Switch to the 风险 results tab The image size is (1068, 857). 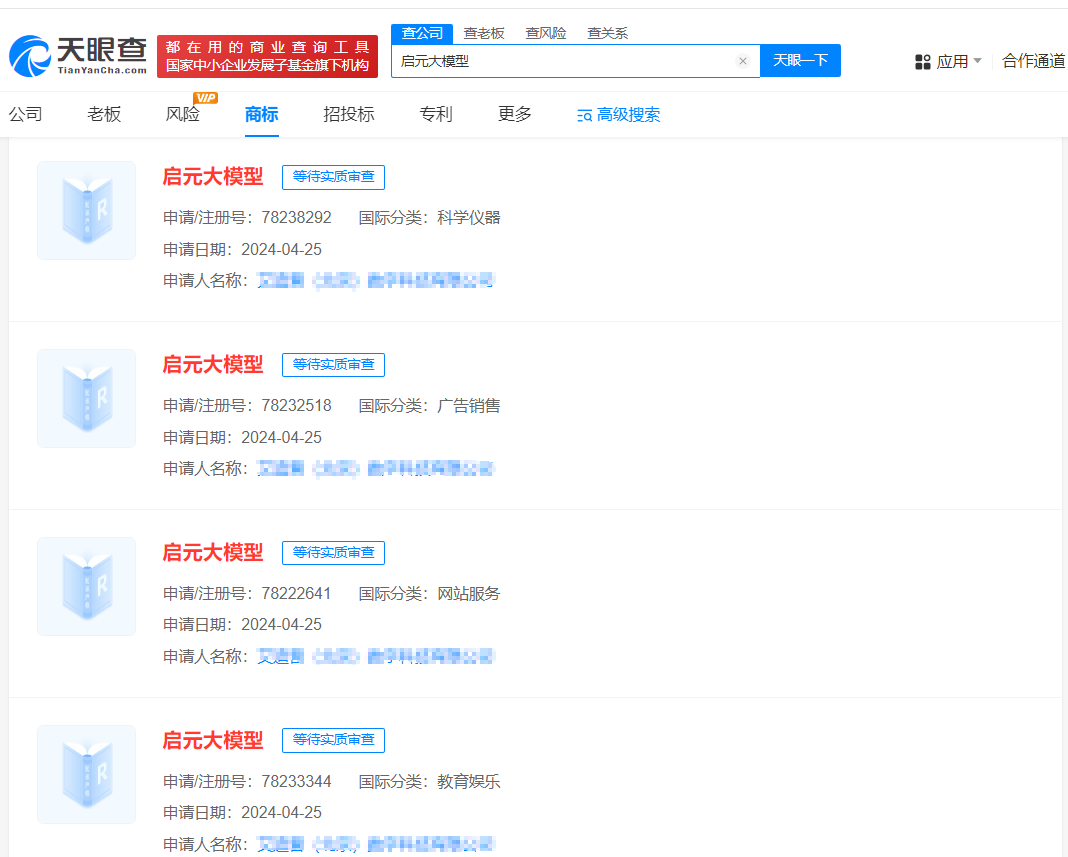(x=183, y=114)
